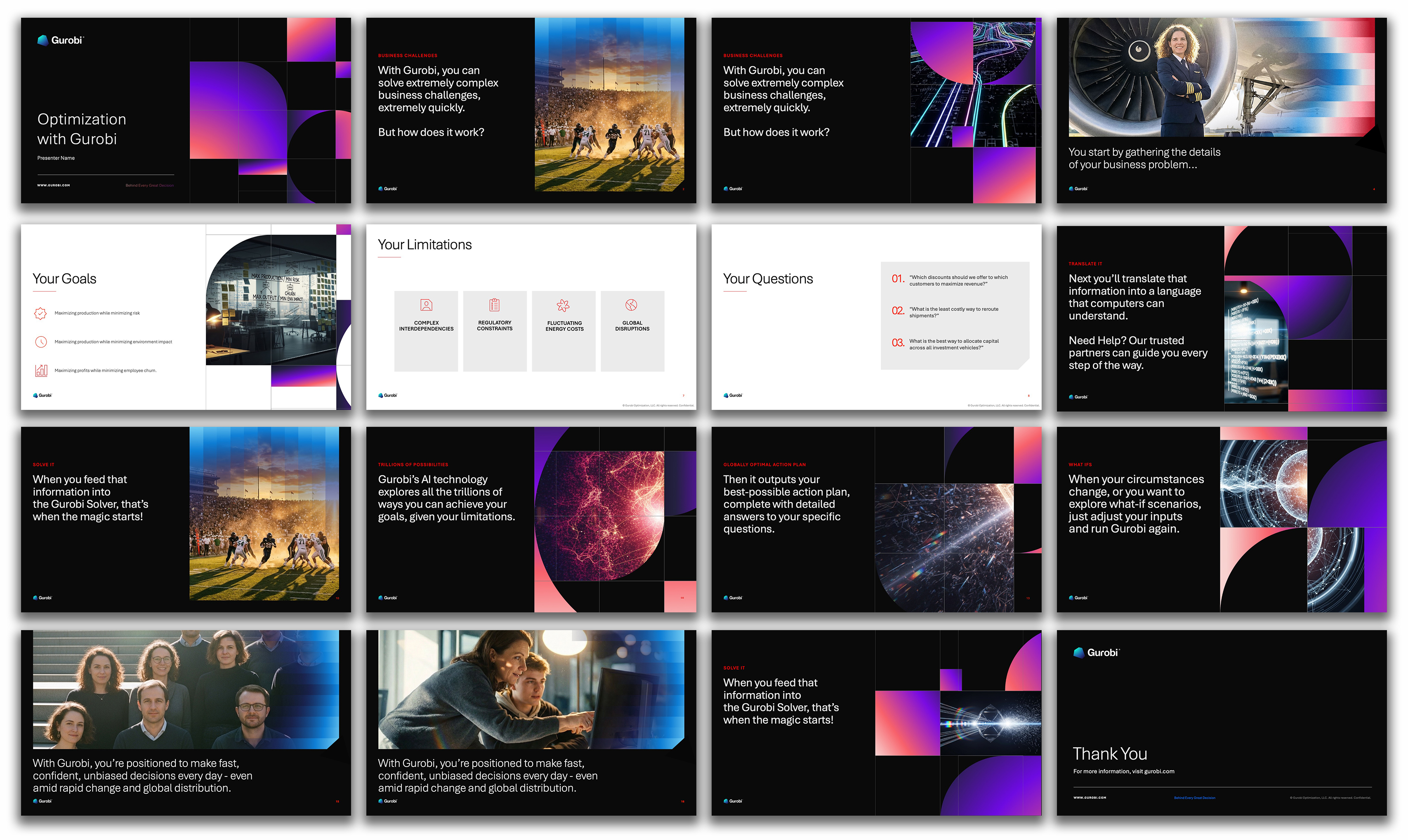Click 'When your circumstances change' paragraph

(x=1136, y=504)
